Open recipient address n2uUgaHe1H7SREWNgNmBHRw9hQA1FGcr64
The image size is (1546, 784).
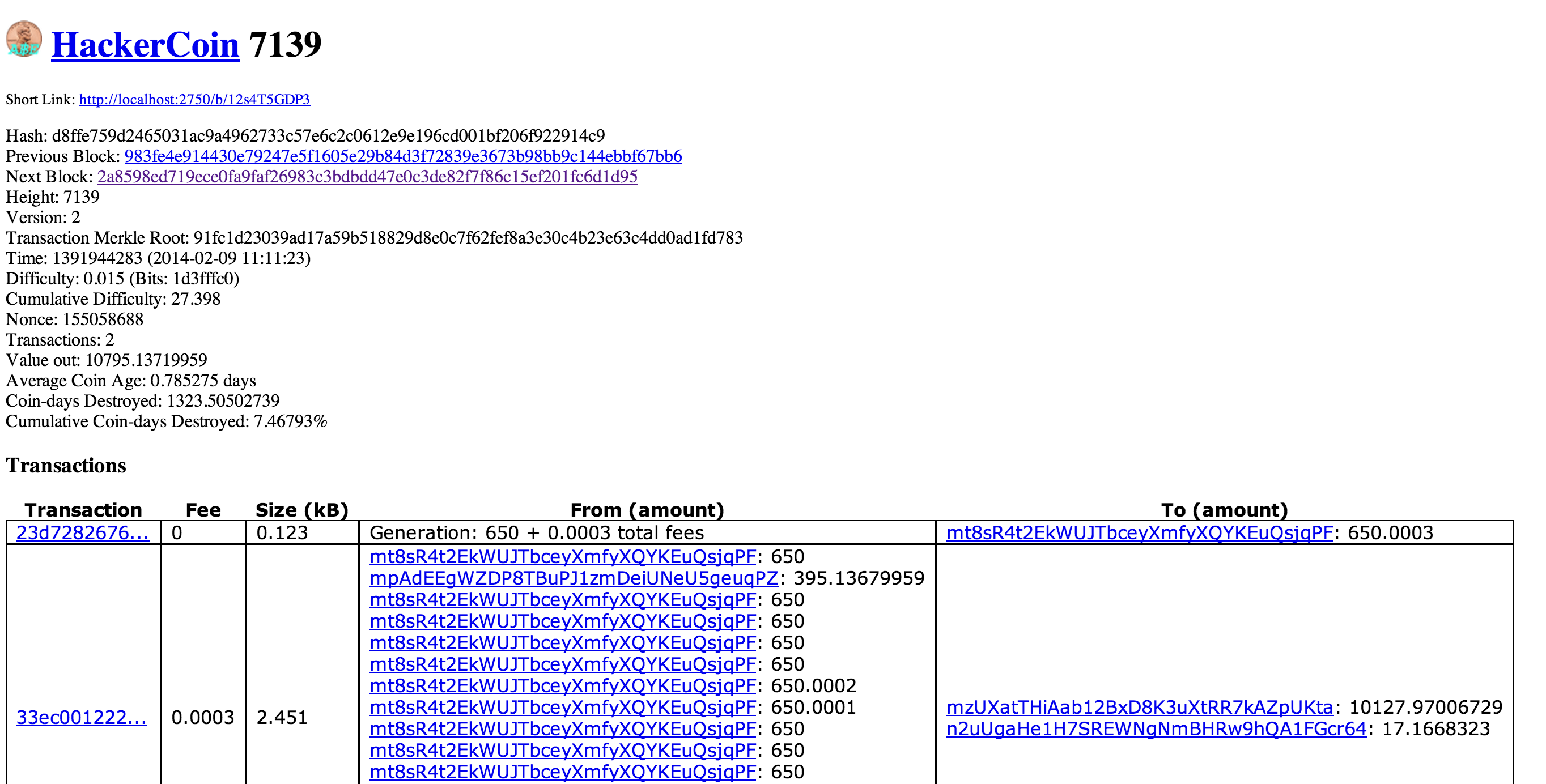pos(1156,730)
